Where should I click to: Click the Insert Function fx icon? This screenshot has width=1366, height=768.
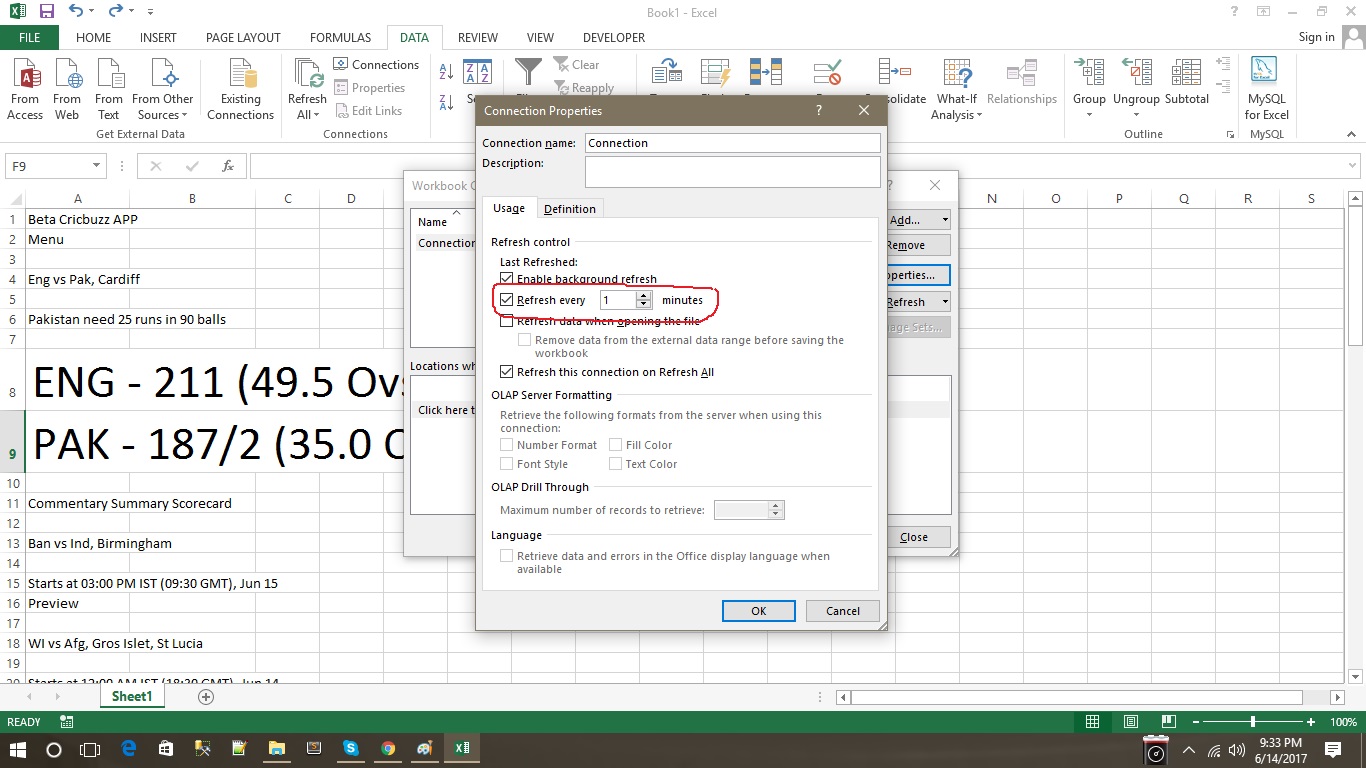tap(228, 166)
